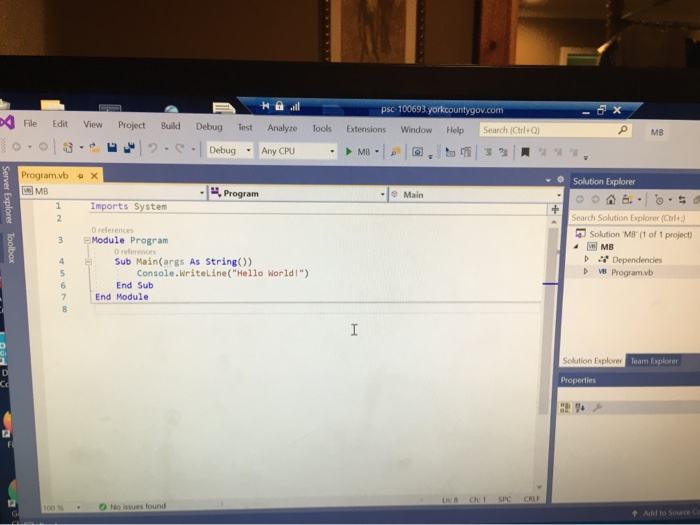Image resolution: width=700 pixels, height=525 pixels.
Task: Open the Build menu
Action: pyautogui.click(x=171, y=126)
